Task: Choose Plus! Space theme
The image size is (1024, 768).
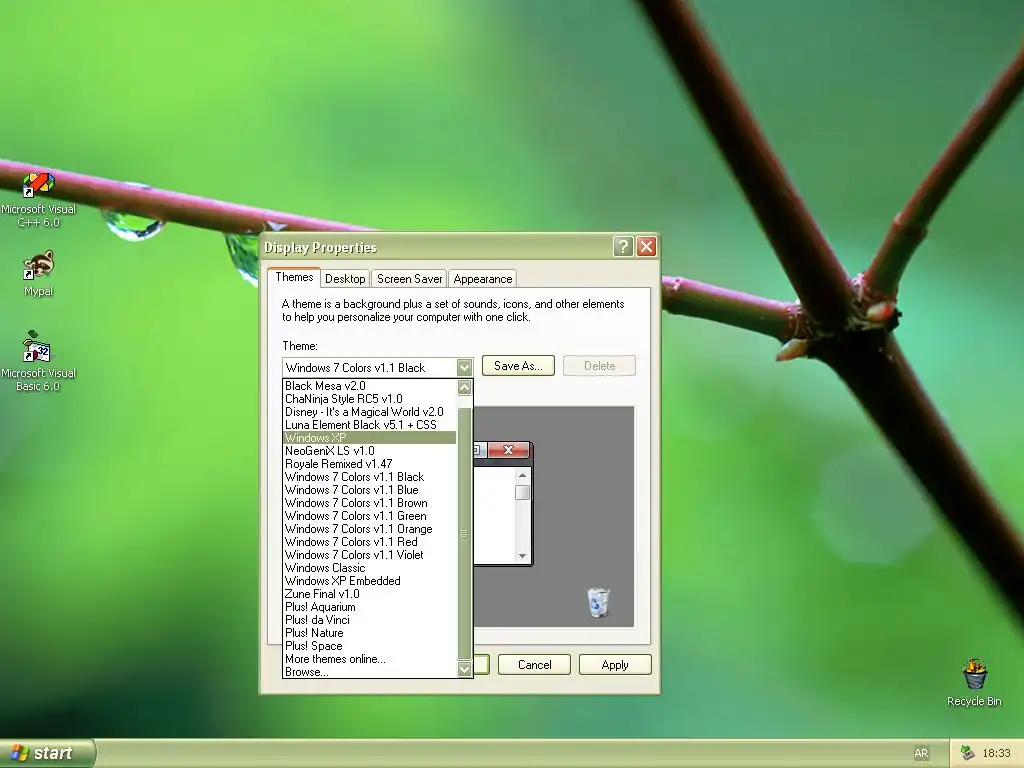Action: click(x=370, y=646)
